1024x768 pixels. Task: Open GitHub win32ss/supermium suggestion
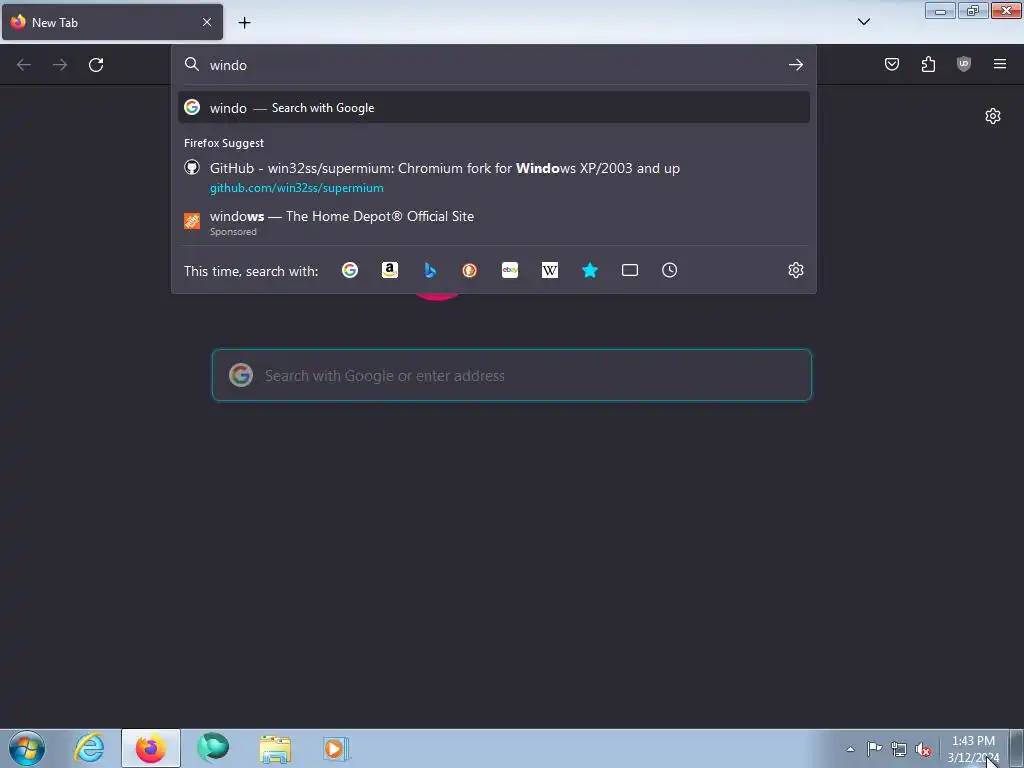coord(494,178)
